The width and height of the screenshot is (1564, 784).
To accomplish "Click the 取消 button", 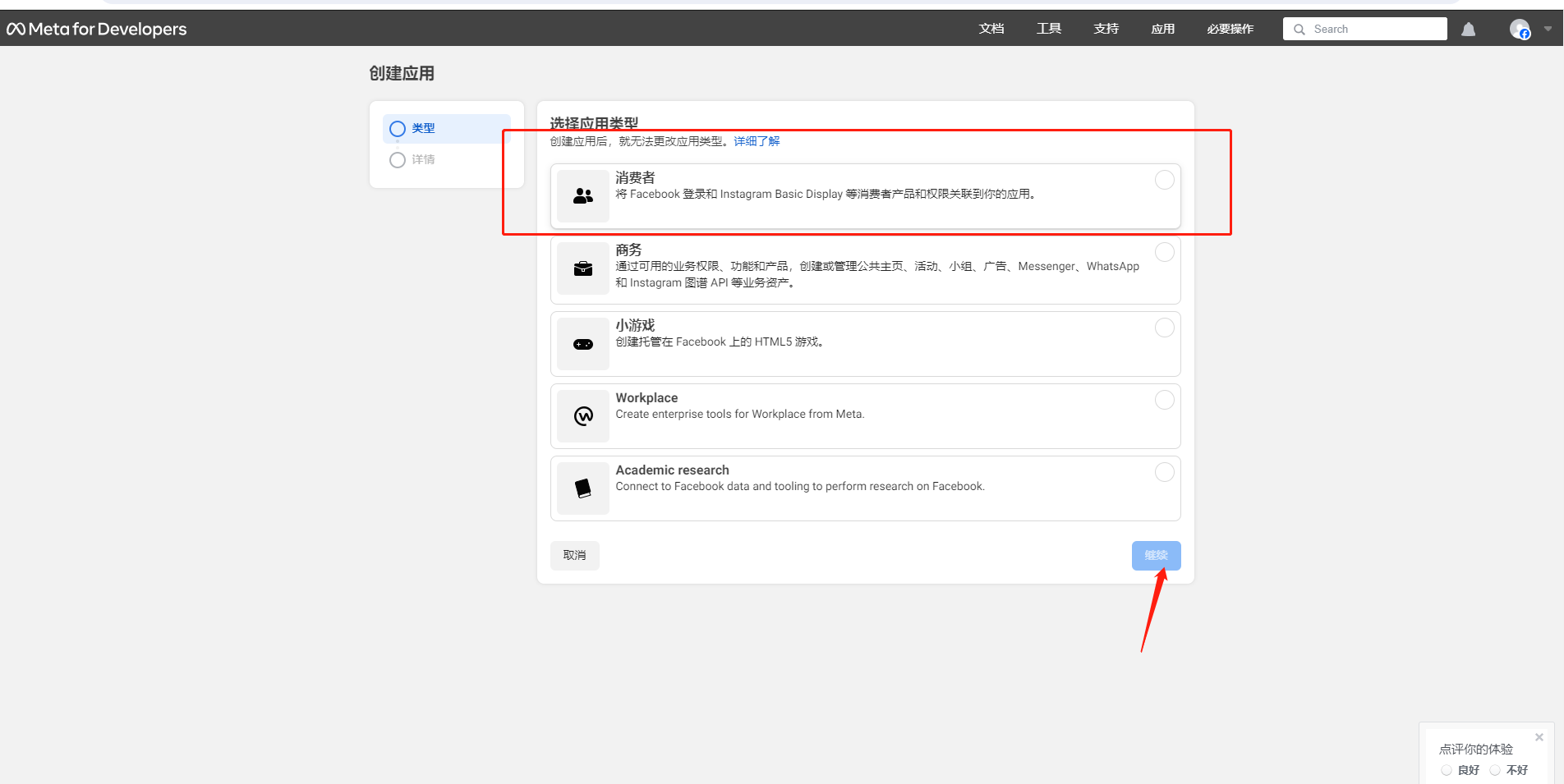I will click(x=575, y=556).
